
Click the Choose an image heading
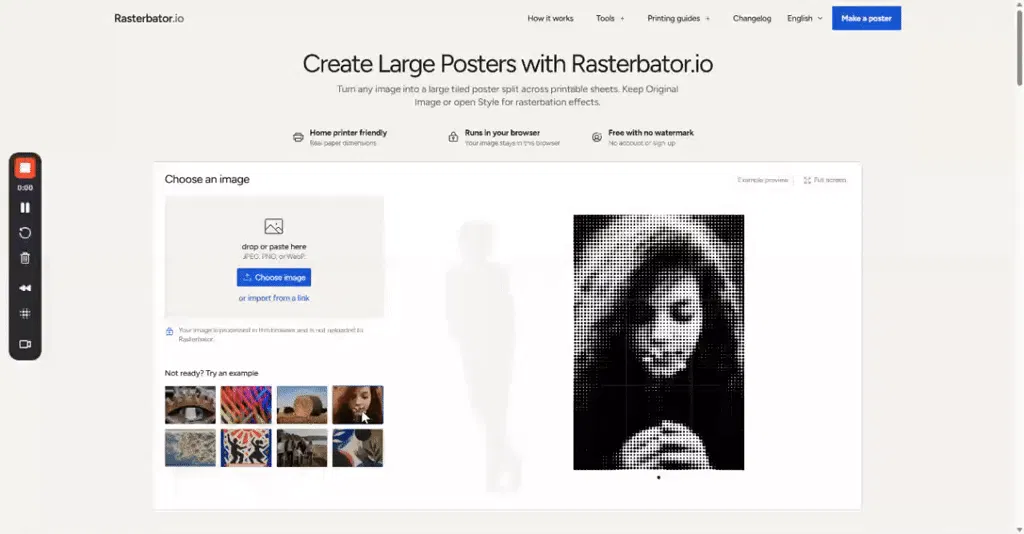pyautogui.click(x=207, y=179)
